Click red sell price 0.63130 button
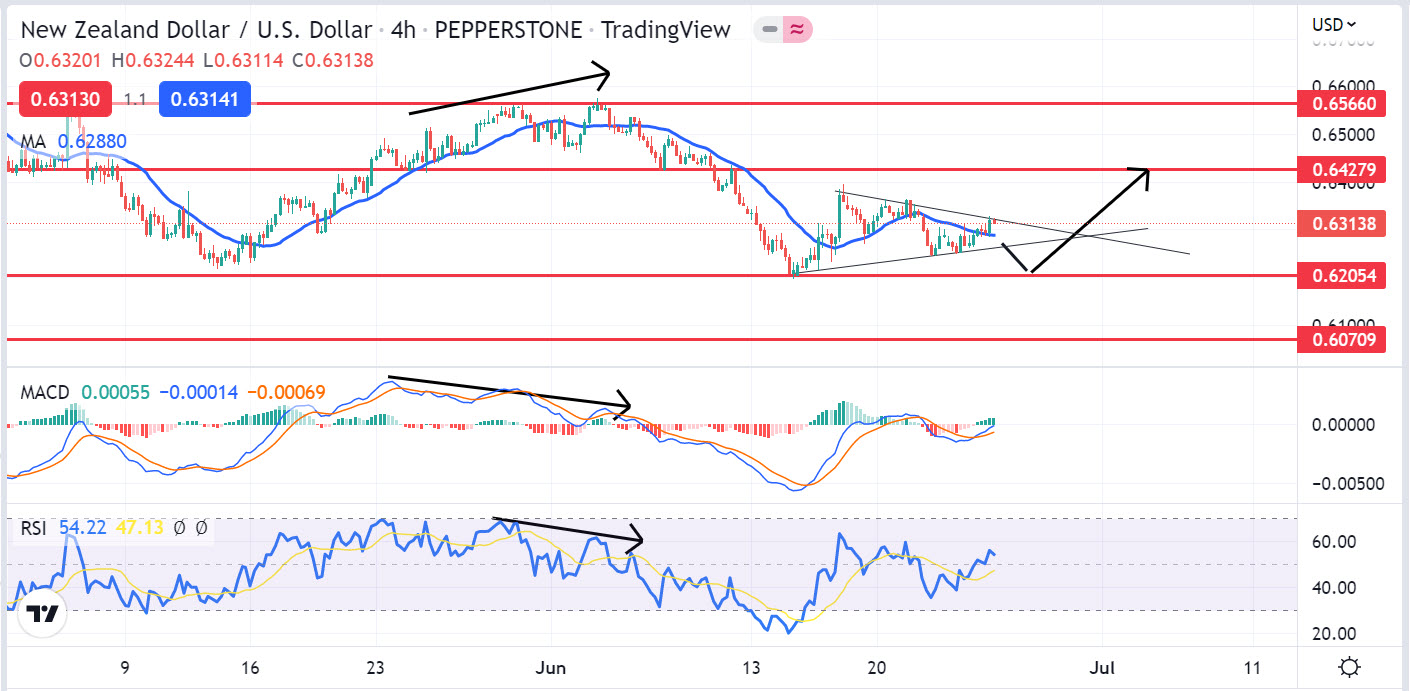 coord(63,99)
